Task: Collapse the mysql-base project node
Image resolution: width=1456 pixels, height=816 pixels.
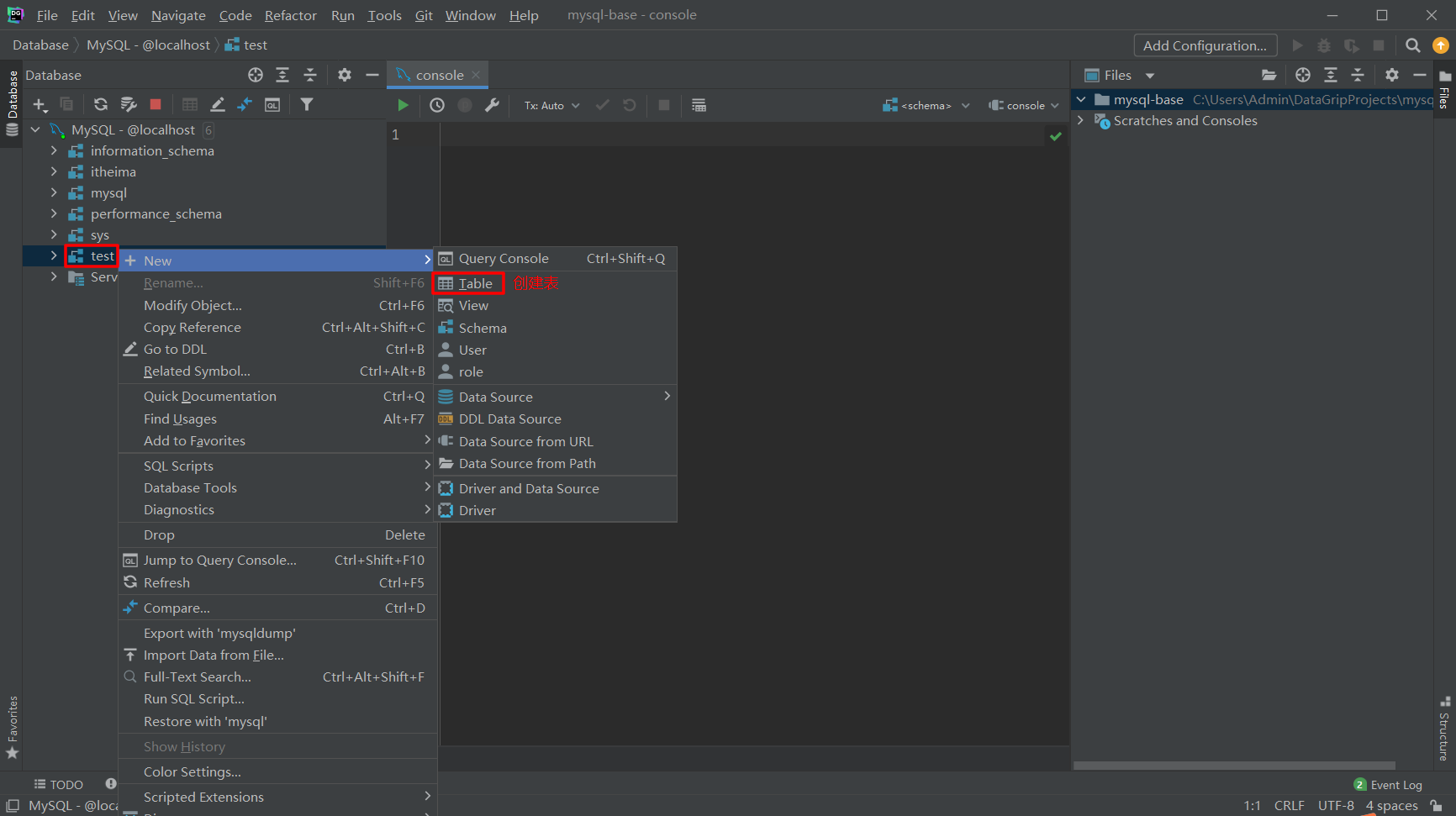Action: (1081, 99)
